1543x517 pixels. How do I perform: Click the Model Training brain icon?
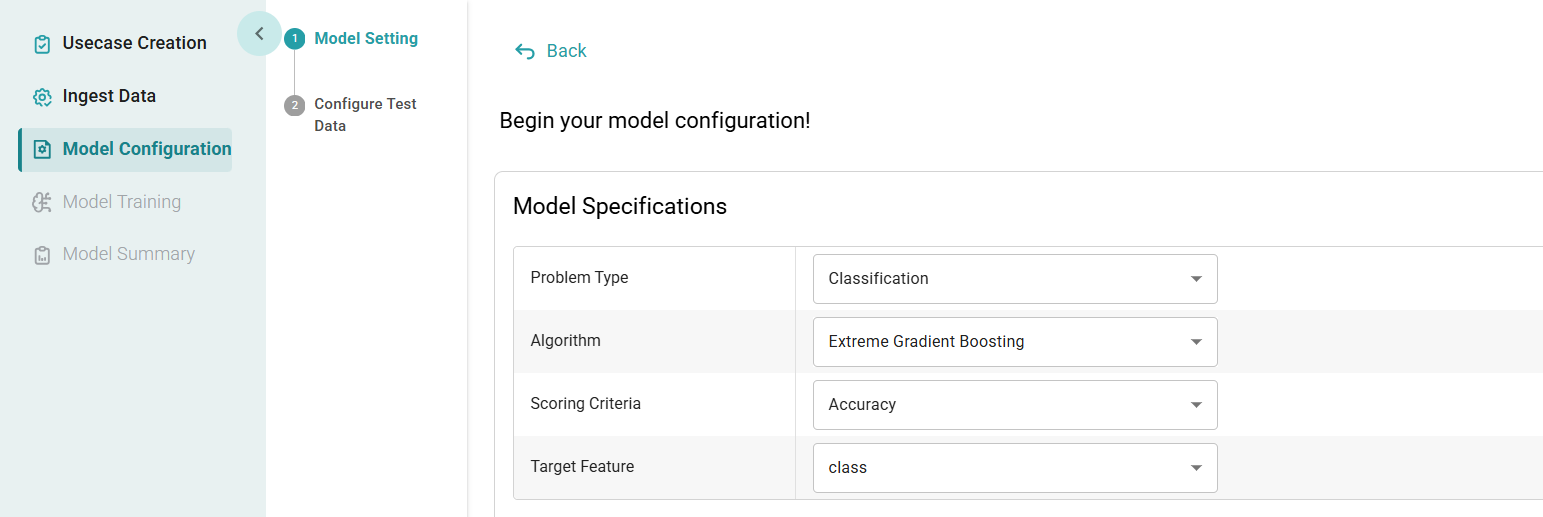[42, 203]
